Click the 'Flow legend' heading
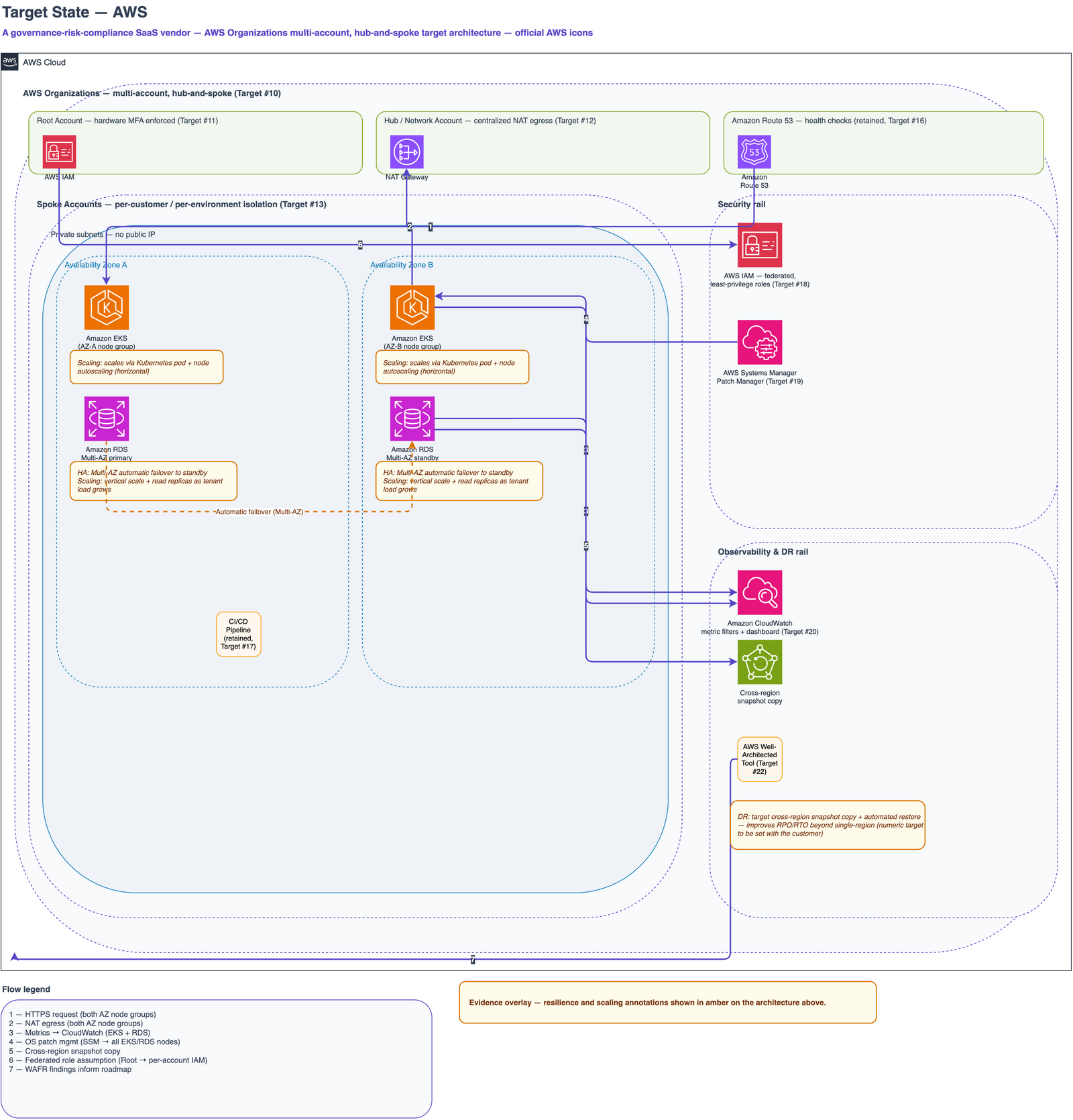1073x1120 pixels. point(26,990)
